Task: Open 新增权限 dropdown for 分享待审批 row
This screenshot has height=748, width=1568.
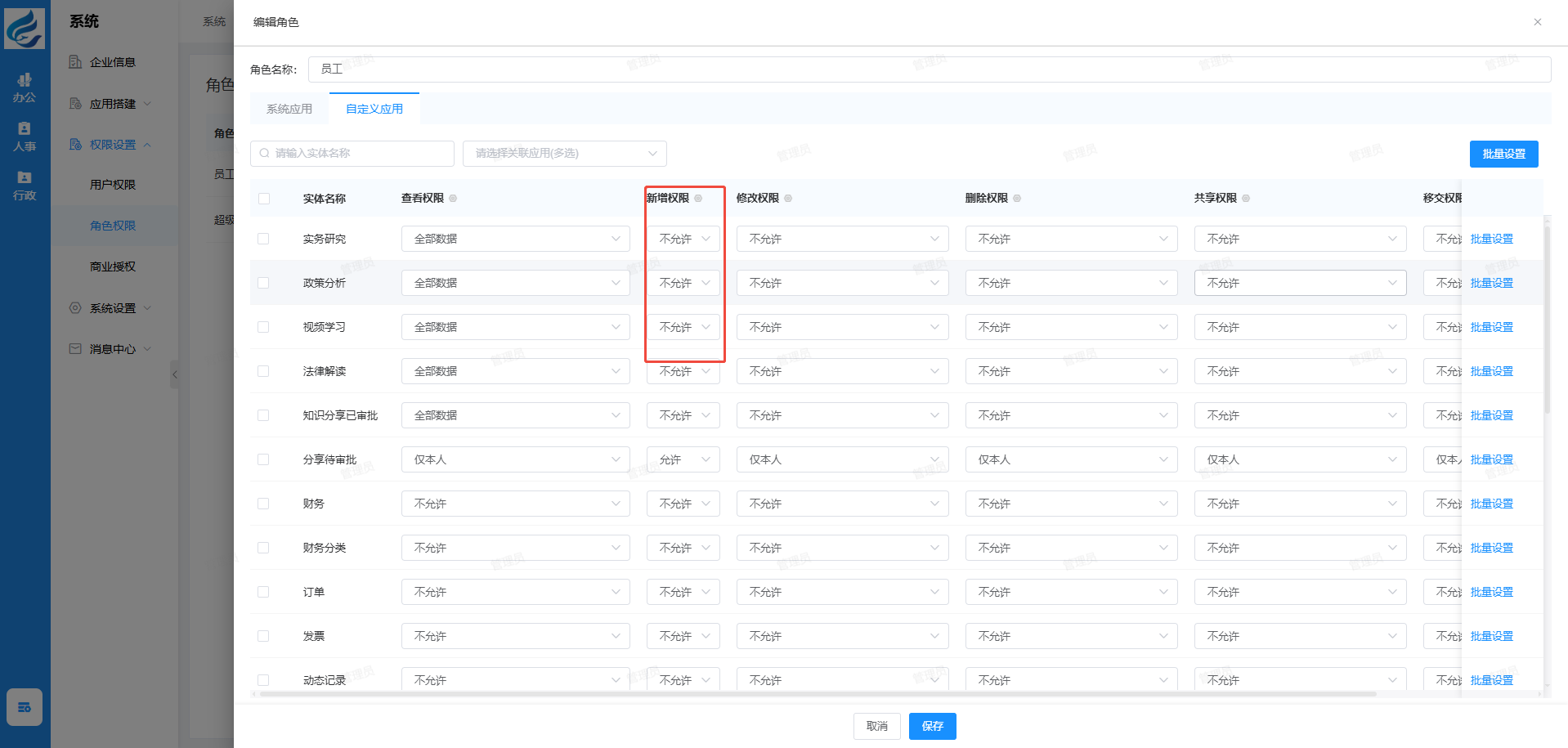Action: click(x=683, y=459)
